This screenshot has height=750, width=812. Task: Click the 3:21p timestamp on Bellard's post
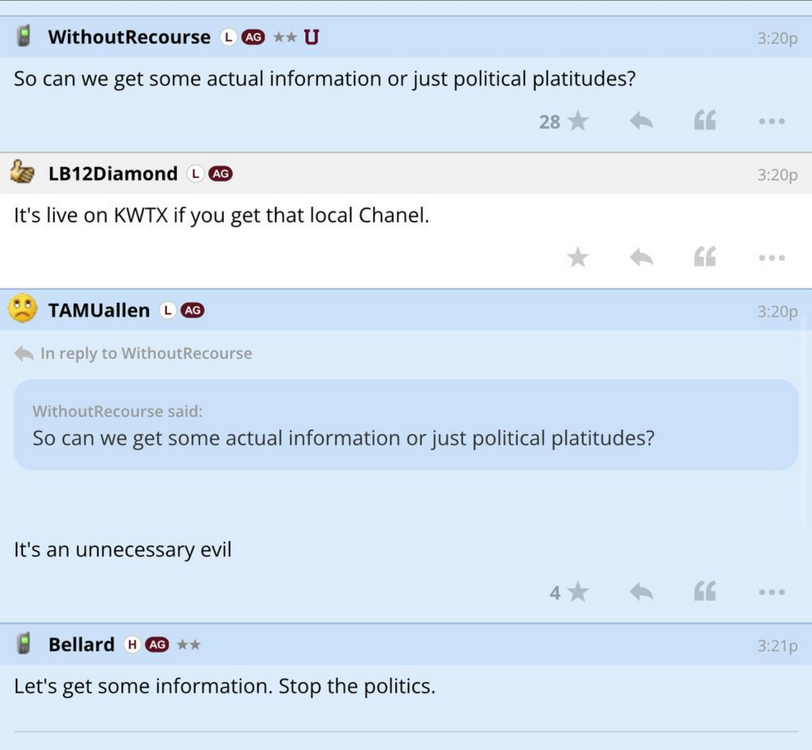coord(777,646)
